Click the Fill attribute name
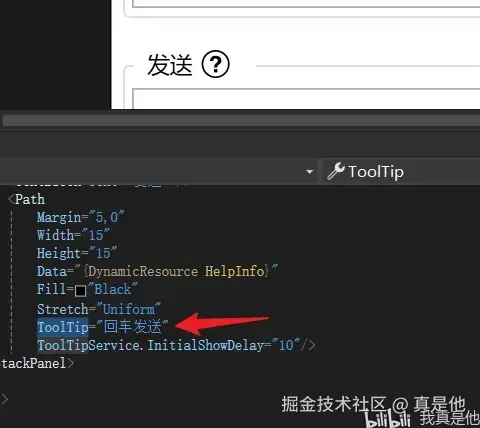The width and height of the screenshot is (480, 428). tap(51, 289)
